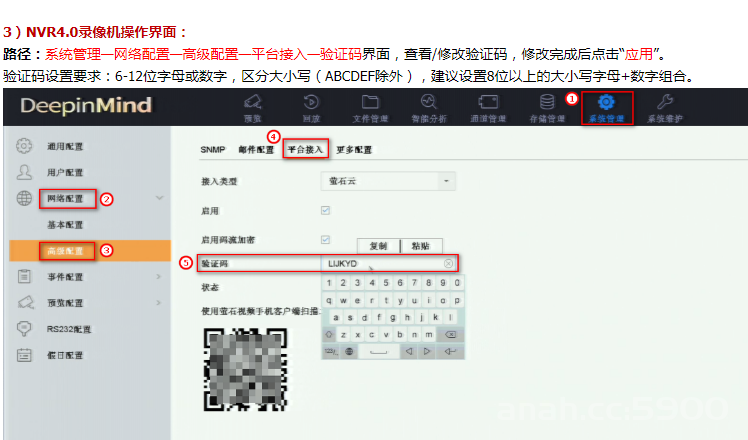Open the 接入类型 dropdown showing 萤石云

[388, 181]
